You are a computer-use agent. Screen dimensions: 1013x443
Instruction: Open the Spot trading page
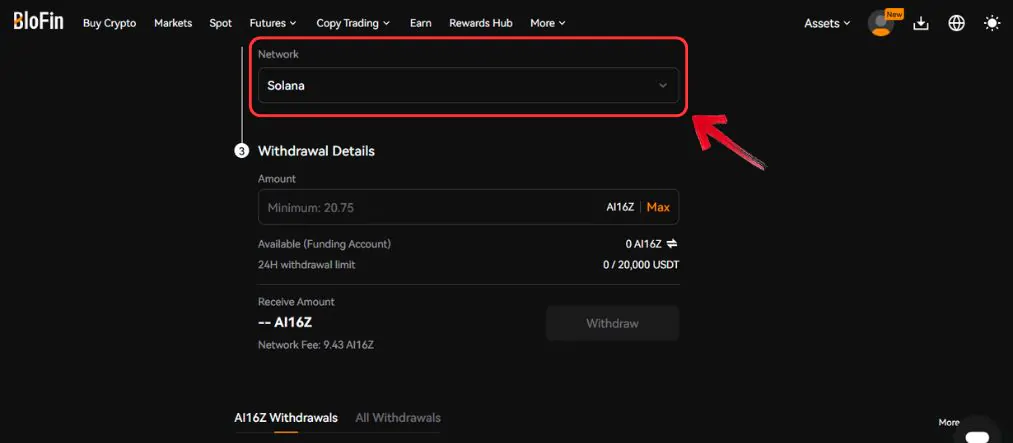click(x=220, y=23)
